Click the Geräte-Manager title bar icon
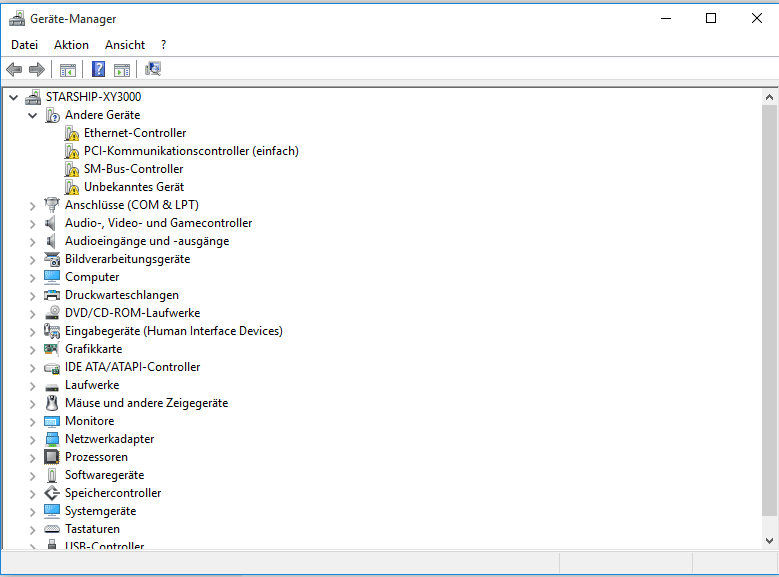779x577 pixels. coord(17,19)
